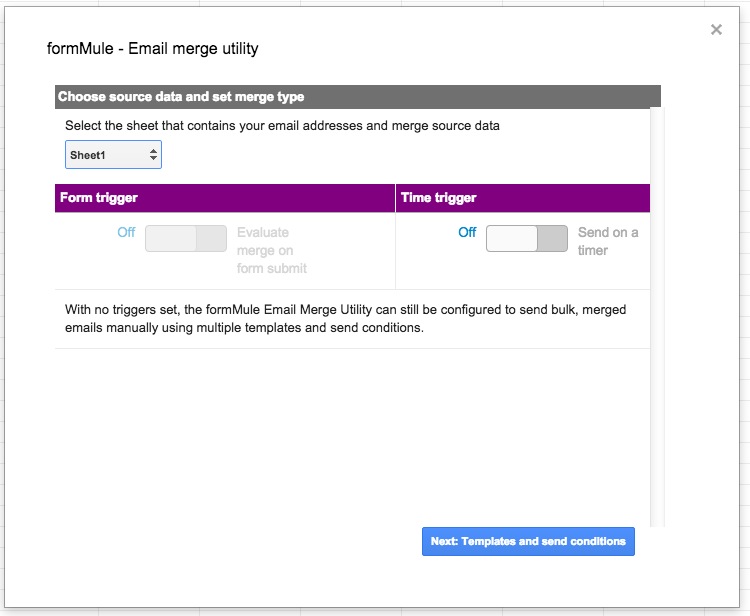Click the Off label under Time trigger
Screen dimensions: 750x616
pyautogui.click(x=467, y=232)
